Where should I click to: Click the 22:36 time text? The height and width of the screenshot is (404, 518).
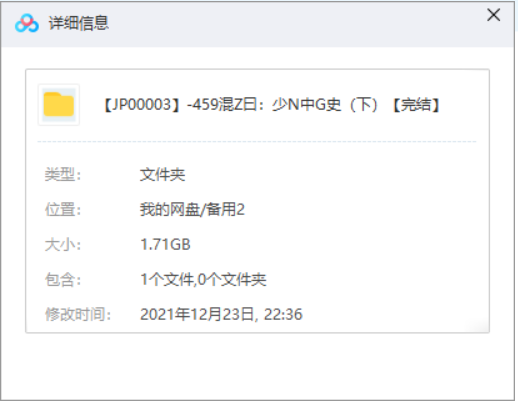[x=283, y=314]
